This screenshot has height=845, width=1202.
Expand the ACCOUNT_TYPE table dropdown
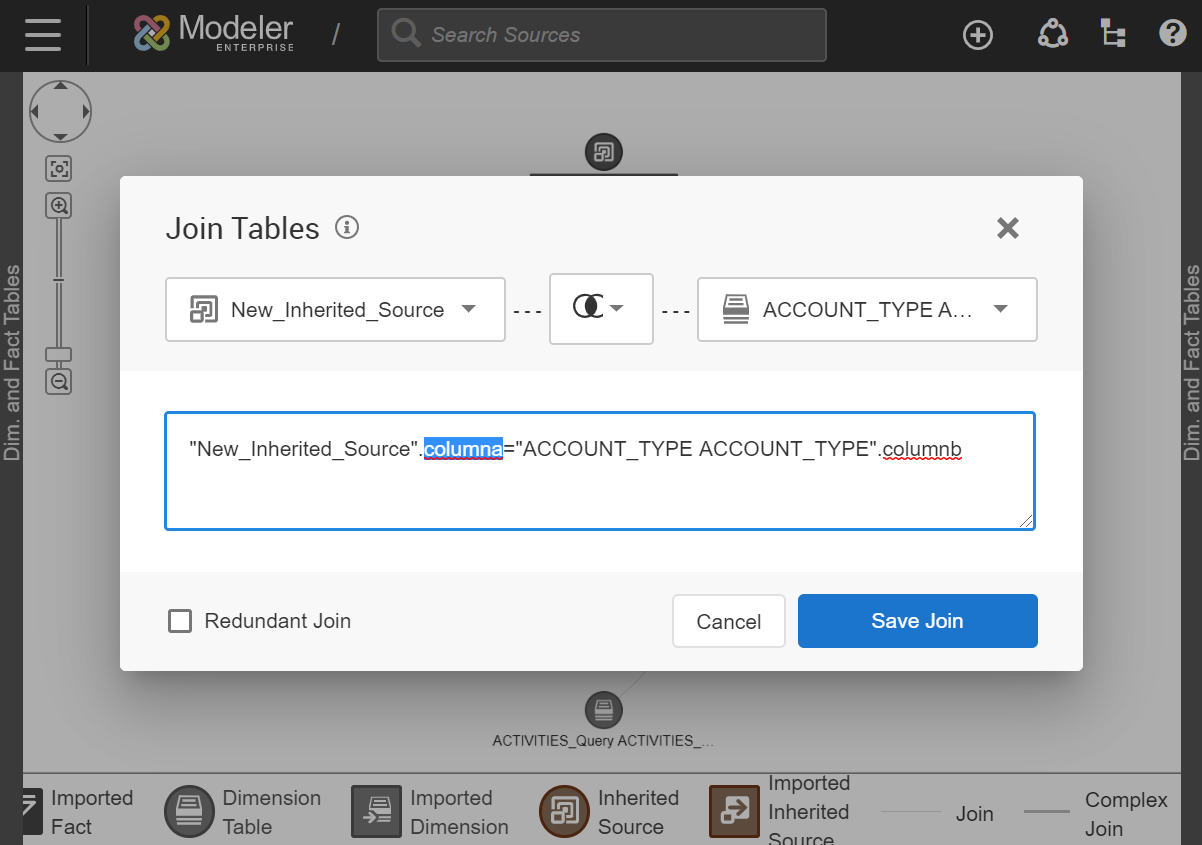(x=866, y=310)
